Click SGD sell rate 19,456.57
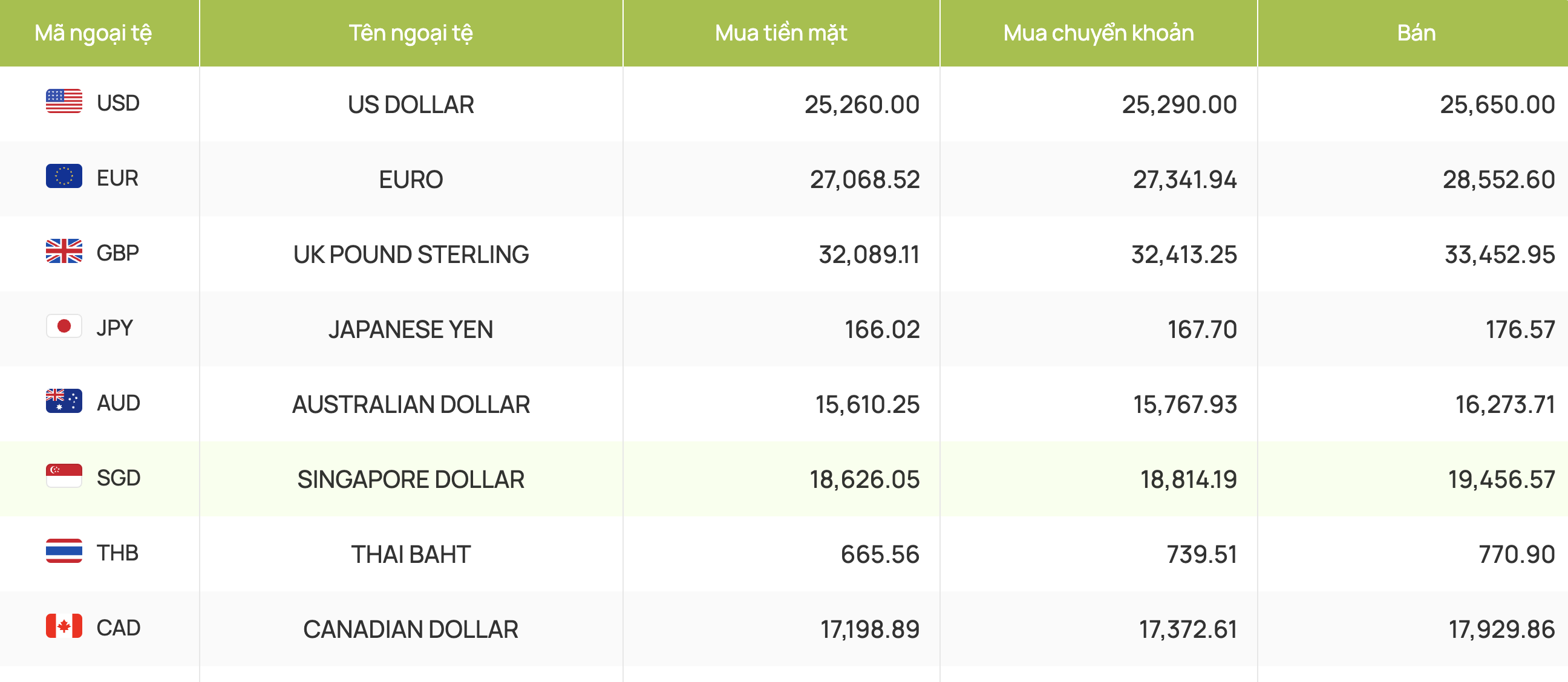This screenshot has height=682, width=1568. [x=1501, y=479]
